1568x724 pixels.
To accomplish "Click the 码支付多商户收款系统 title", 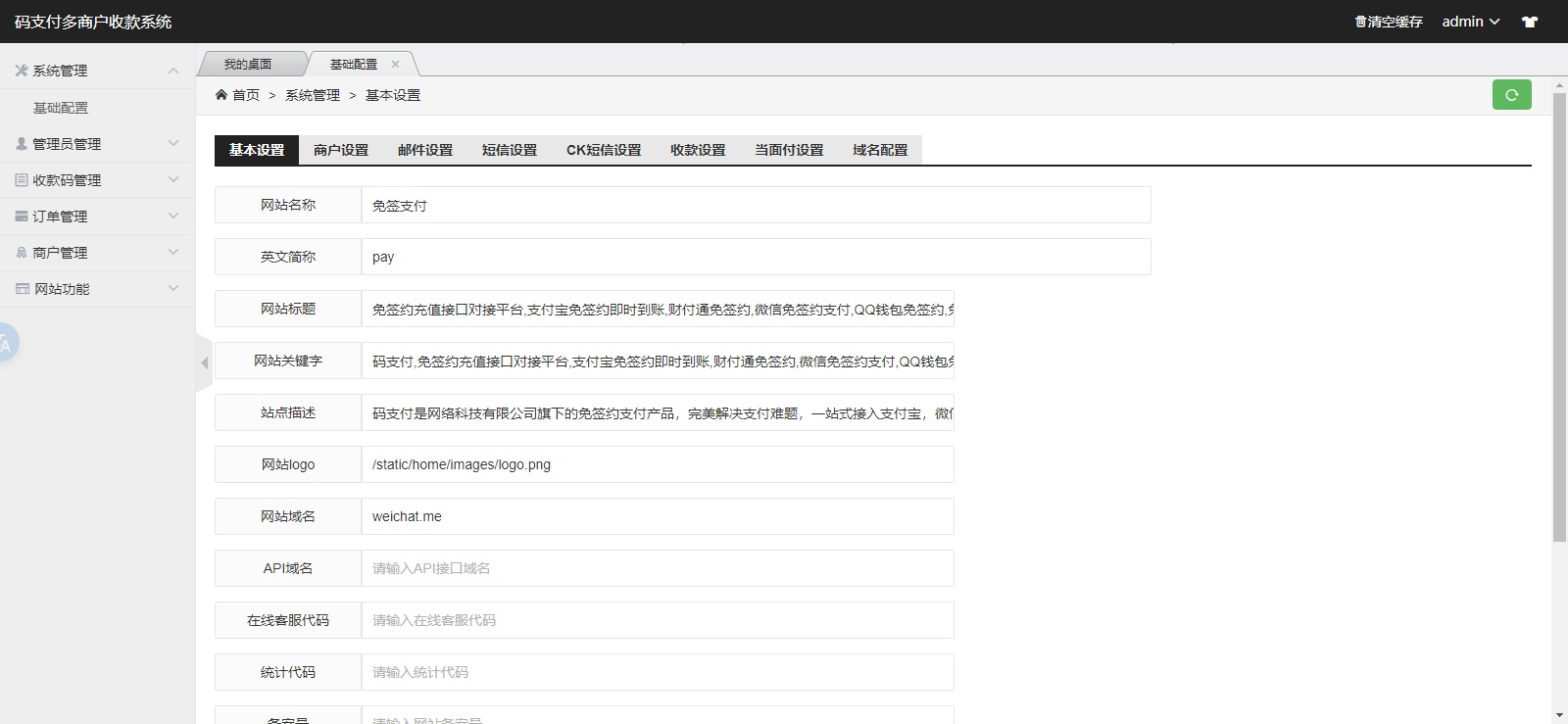I will tap(93, 22).
